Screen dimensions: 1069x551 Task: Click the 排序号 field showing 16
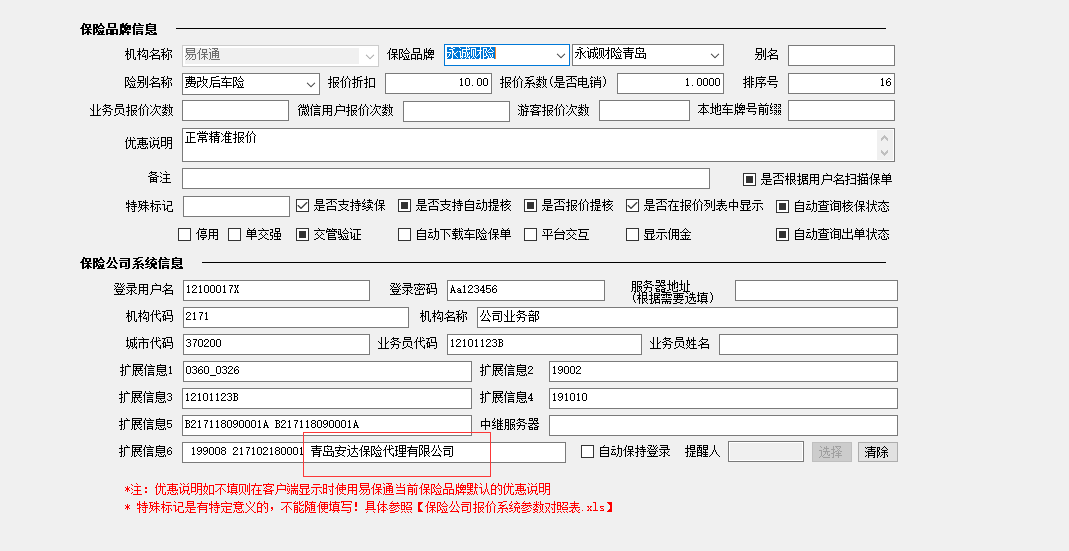841,83
